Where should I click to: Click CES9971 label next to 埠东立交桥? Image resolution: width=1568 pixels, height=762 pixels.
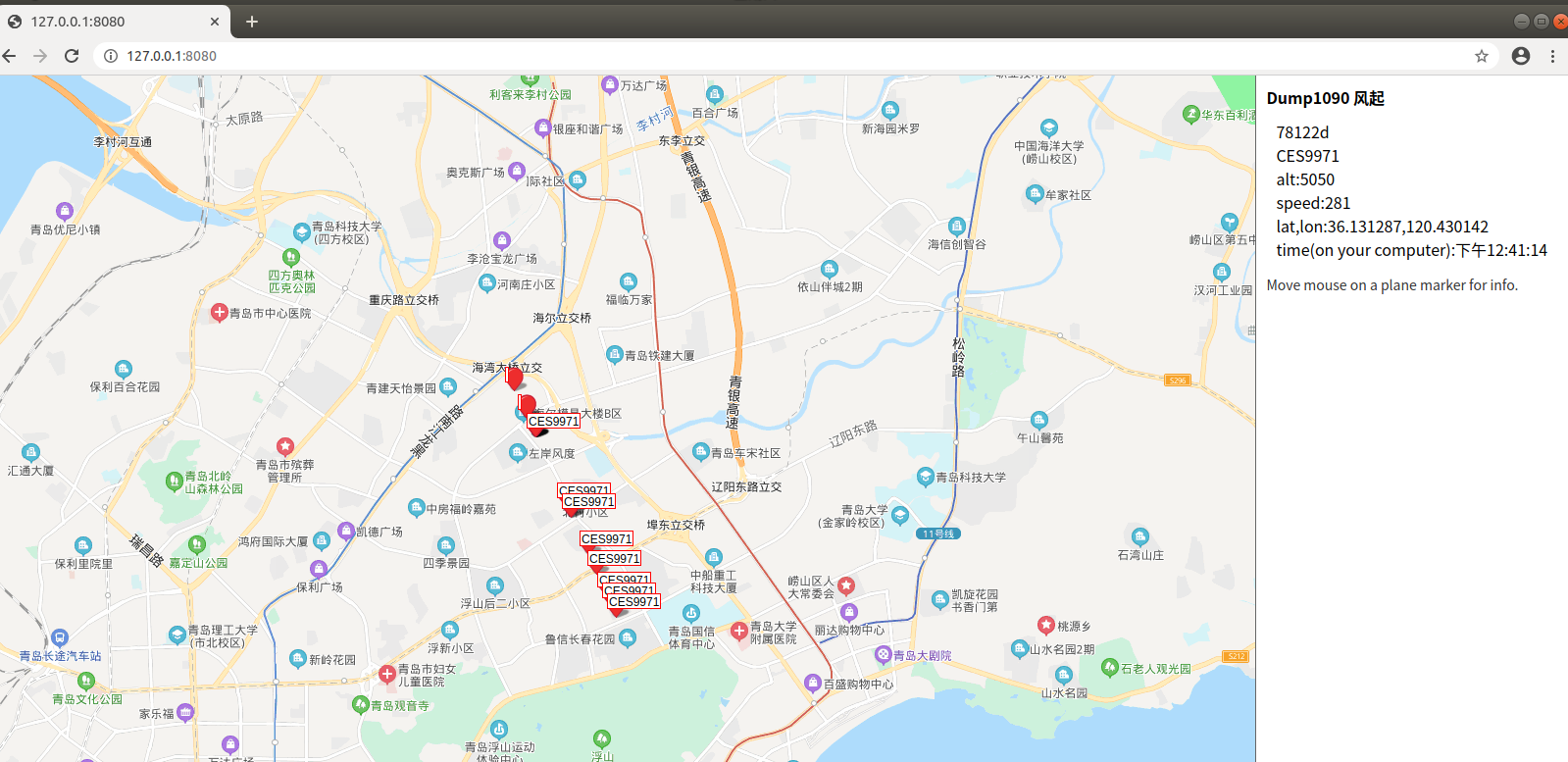(x=606, y=538)
